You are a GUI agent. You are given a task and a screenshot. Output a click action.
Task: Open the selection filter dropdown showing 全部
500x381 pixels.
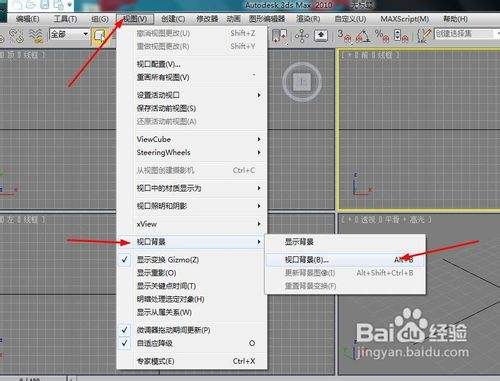[x=69, y=34]
